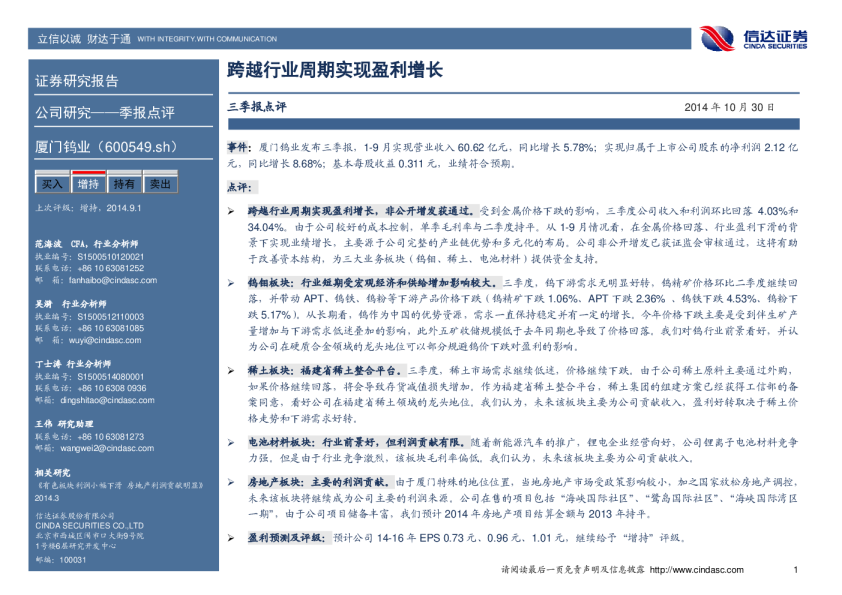Click the arrow bullet before 电池材料板块 paragraph
The image size is (842, 595).
tap(231, 442)
